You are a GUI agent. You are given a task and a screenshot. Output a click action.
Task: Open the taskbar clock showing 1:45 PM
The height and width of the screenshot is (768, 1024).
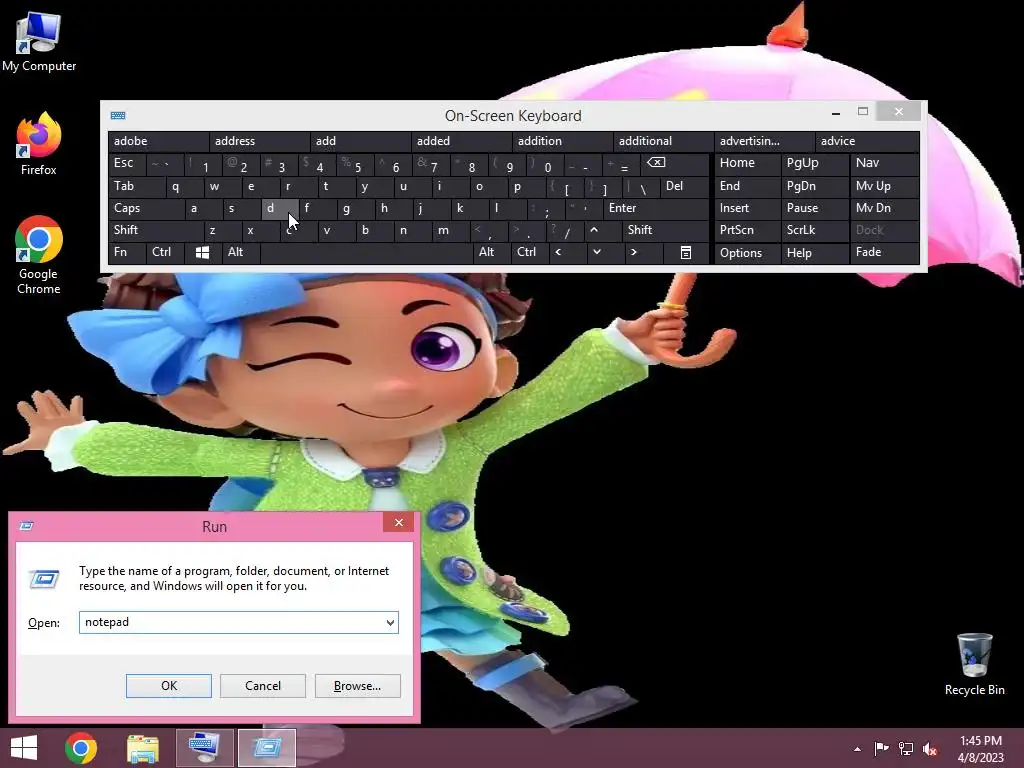pyautogui.click(x=980, y=749)
